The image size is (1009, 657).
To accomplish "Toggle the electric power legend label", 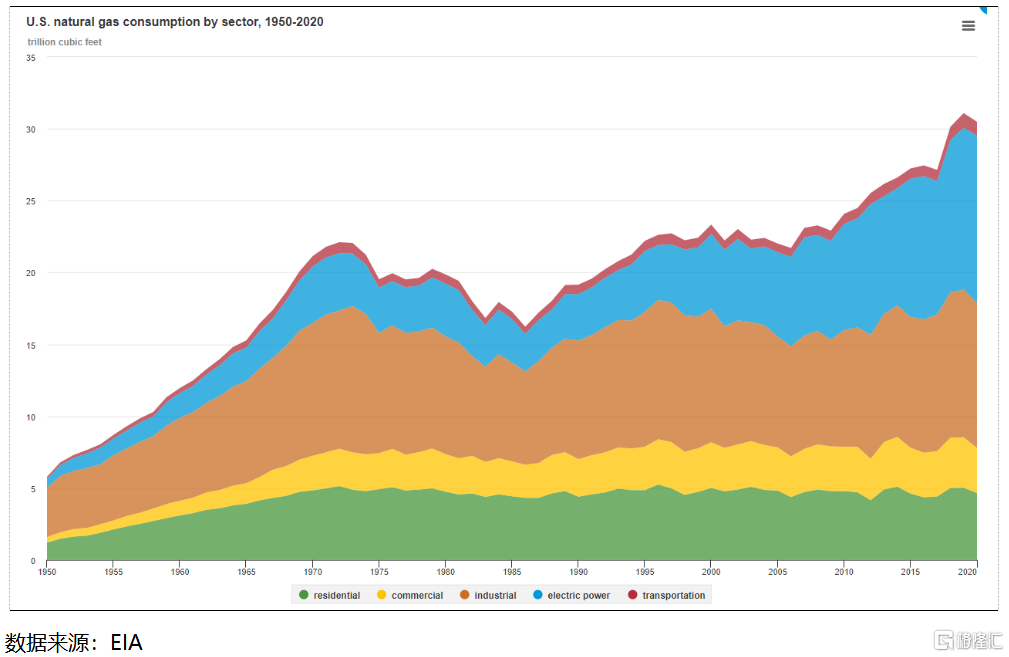I will (578, 595).
